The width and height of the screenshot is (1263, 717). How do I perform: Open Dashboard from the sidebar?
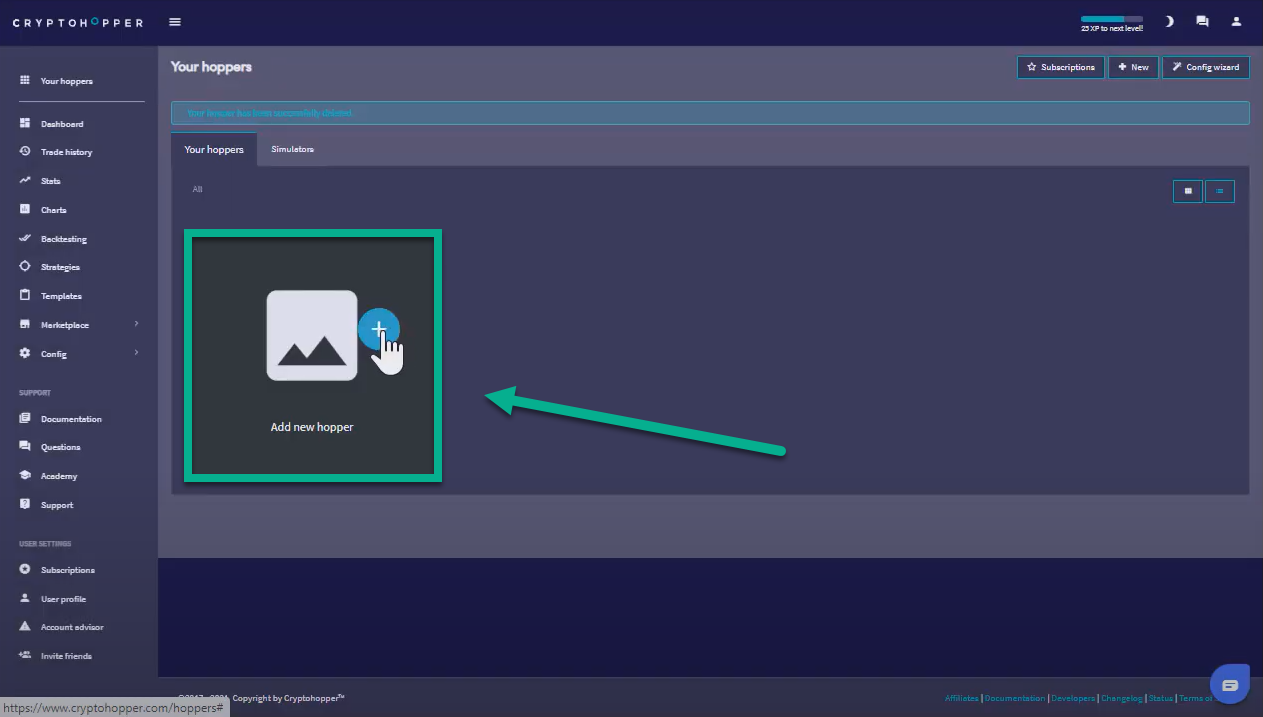pos(62,124)
